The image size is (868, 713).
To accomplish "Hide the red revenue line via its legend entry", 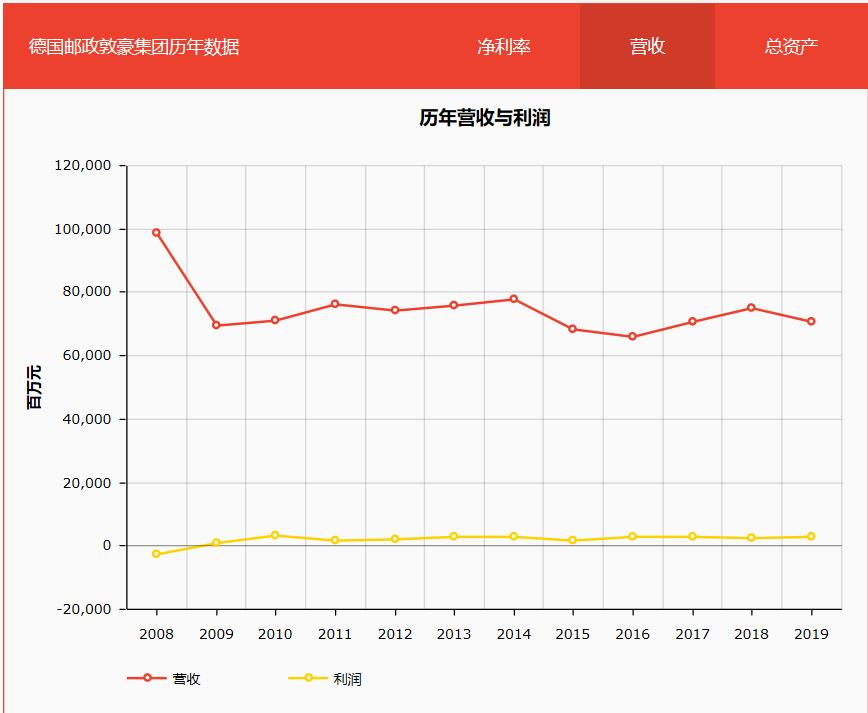I will (x=166, y=677).
